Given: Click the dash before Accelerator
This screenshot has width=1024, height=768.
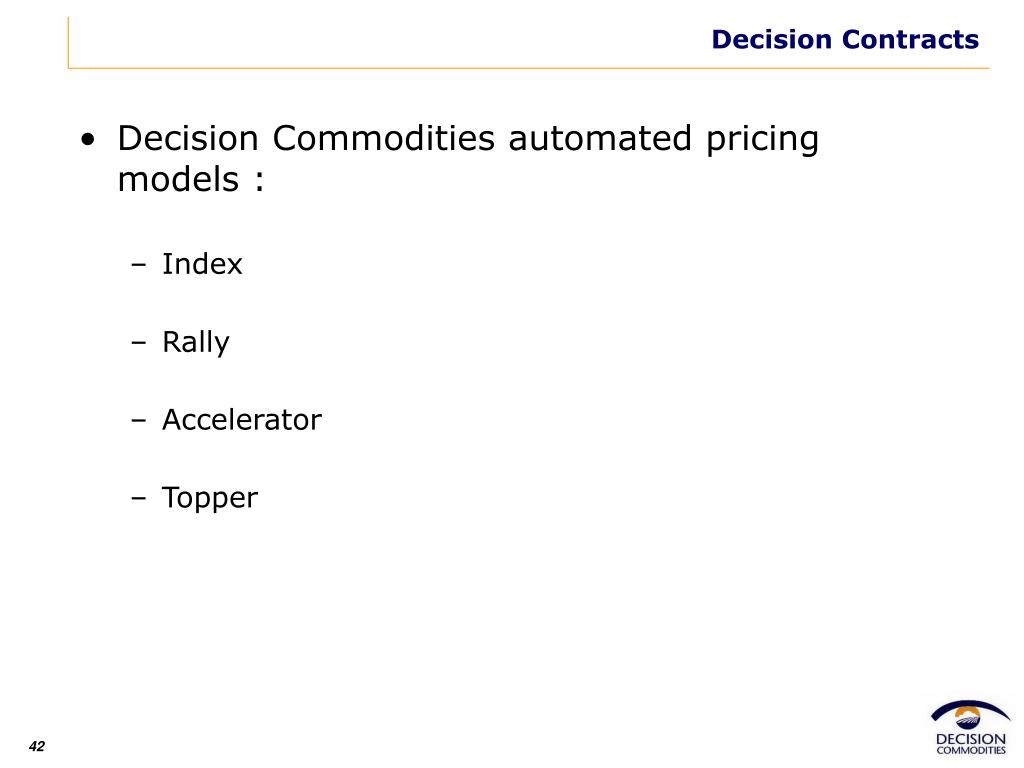Looking at the screenshot, I should 138,420.
